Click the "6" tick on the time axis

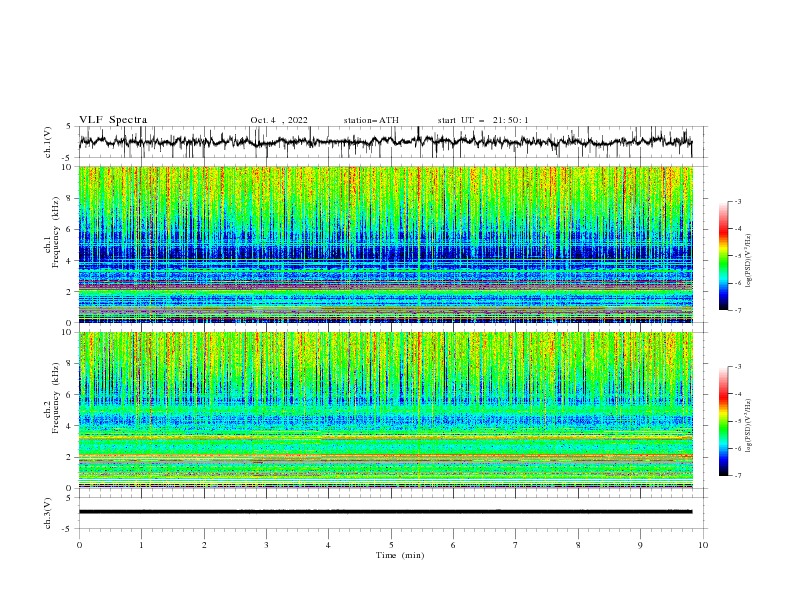[453, 545]
